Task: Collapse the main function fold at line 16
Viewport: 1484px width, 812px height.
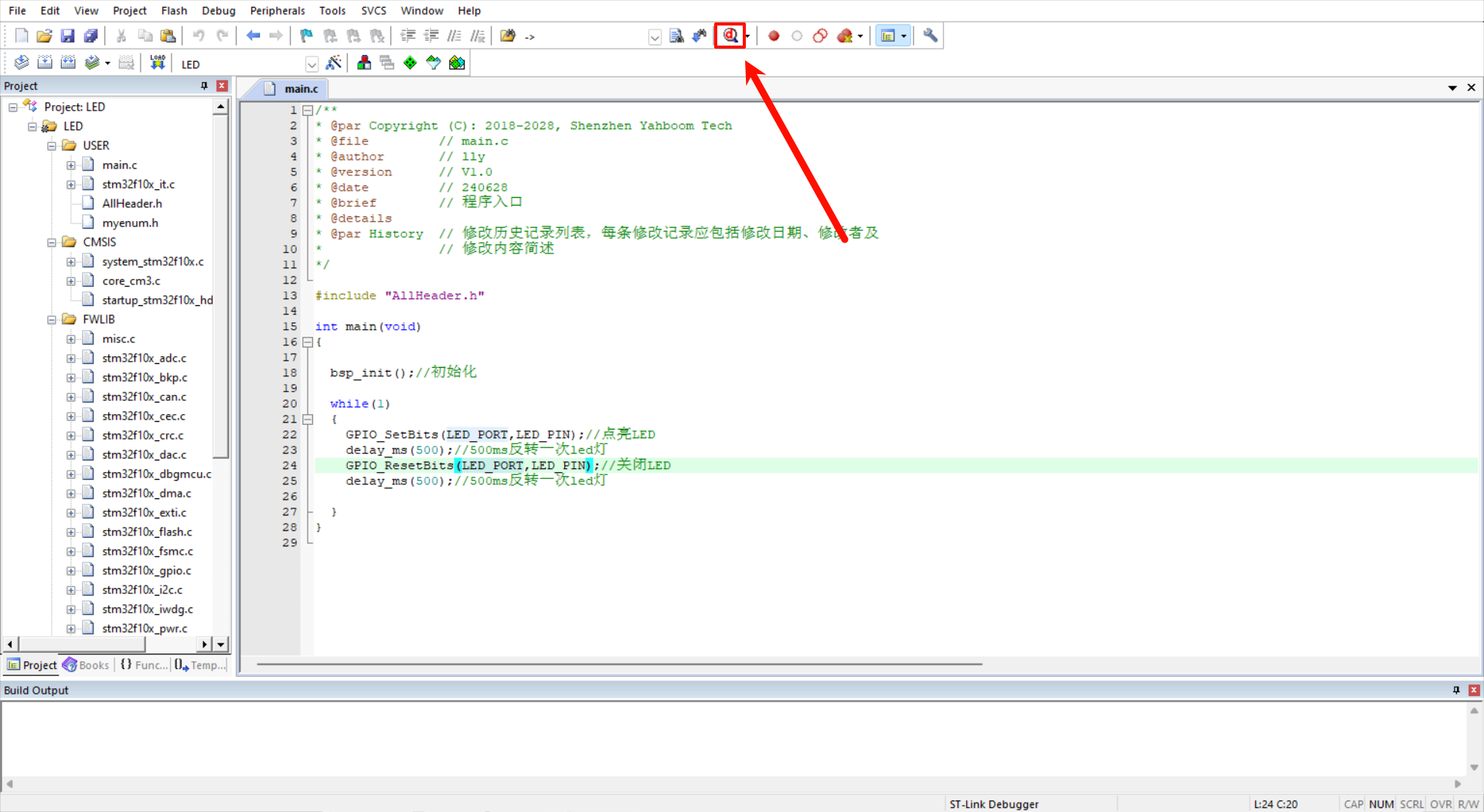Action: click(x=308, y=341)
